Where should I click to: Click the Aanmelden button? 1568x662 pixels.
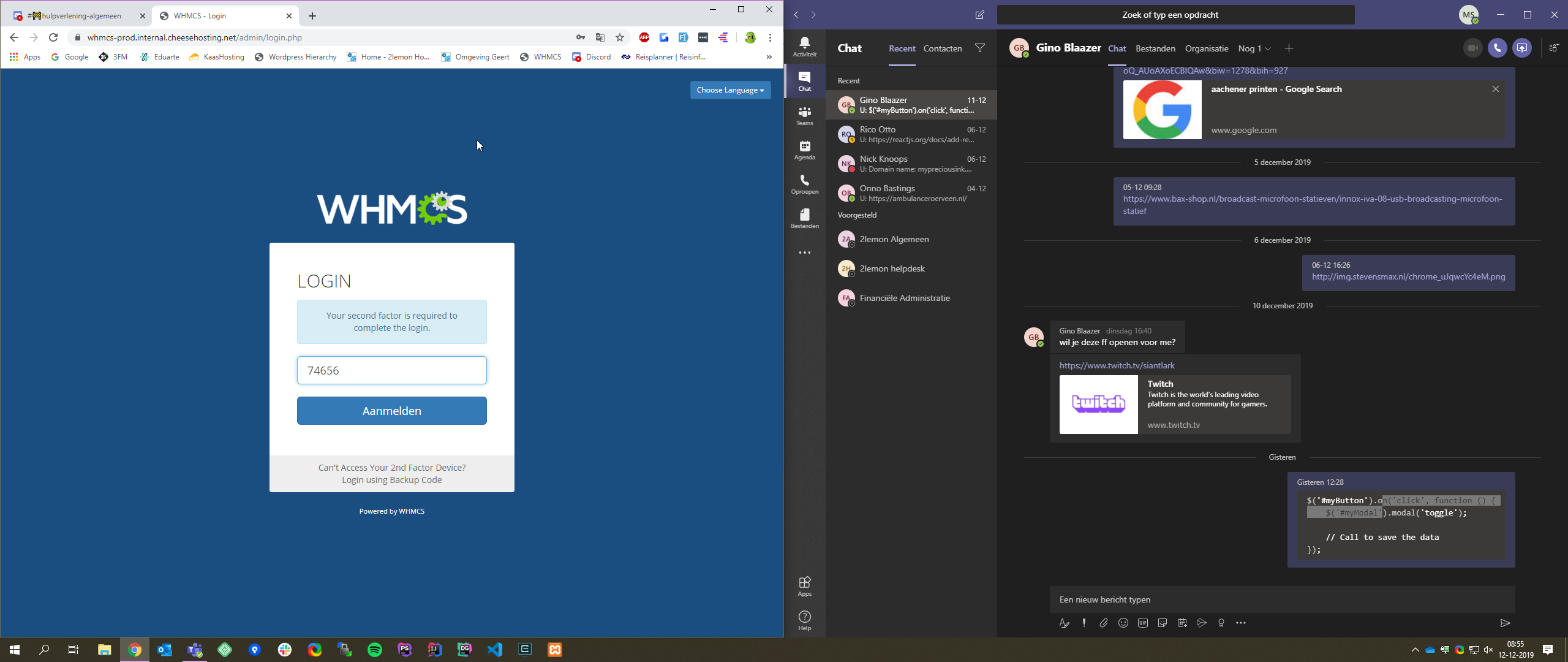point(391,411)
